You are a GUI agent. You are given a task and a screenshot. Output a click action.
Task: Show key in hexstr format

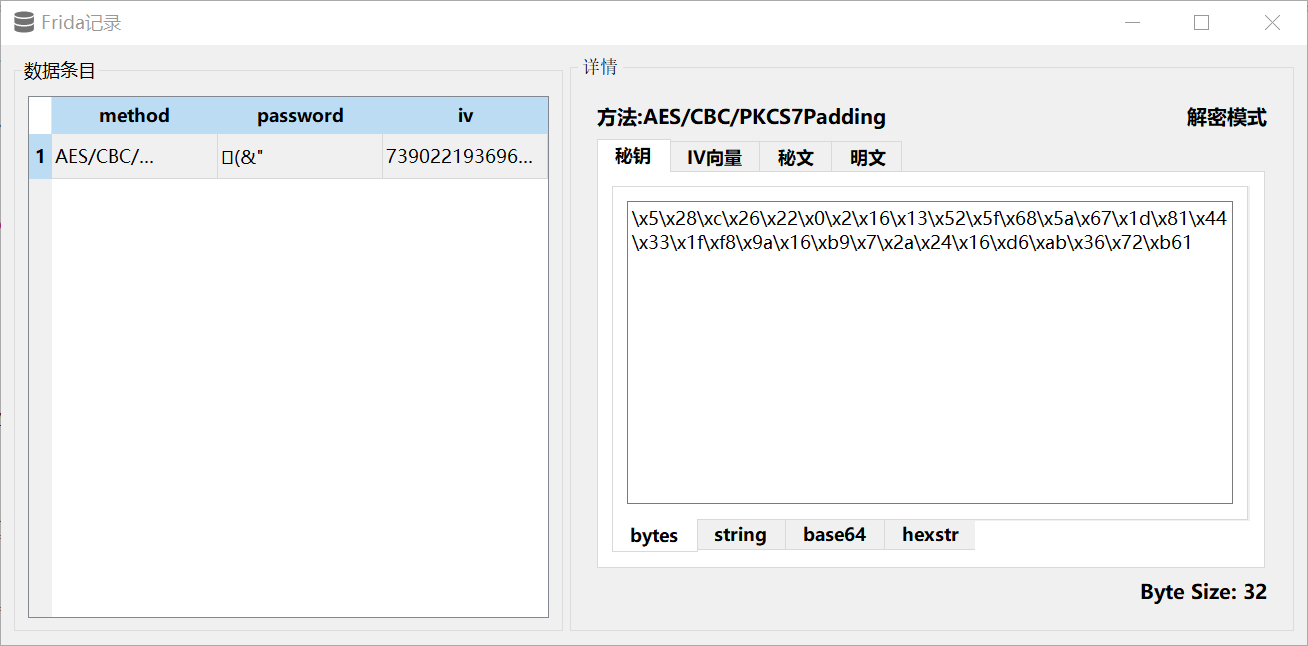929,535
